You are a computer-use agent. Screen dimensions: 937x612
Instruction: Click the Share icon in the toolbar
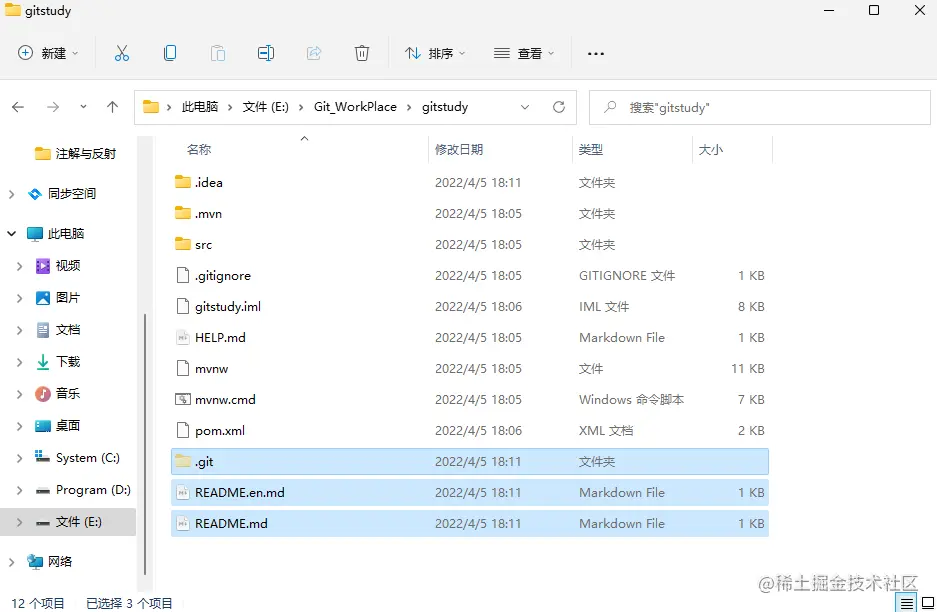[x=314, y=54]
